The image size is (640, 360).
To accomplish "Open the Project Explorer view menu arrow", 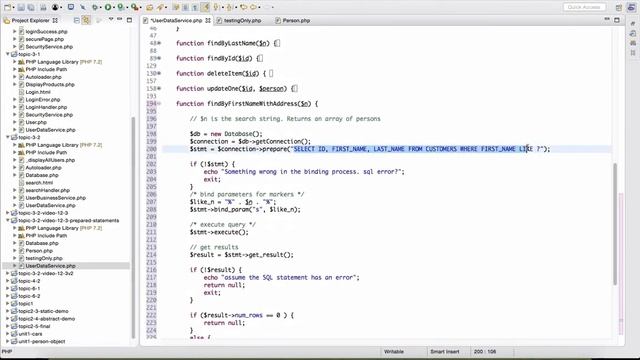I will tap(111, 20).
